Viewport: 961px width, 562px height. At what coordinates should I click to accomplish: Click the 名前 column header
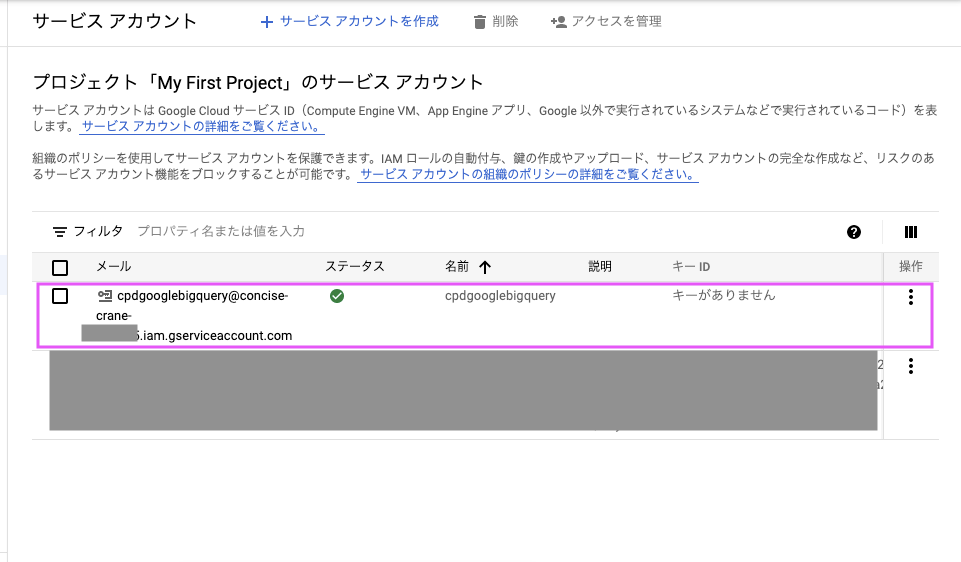[x=457, y=266]
